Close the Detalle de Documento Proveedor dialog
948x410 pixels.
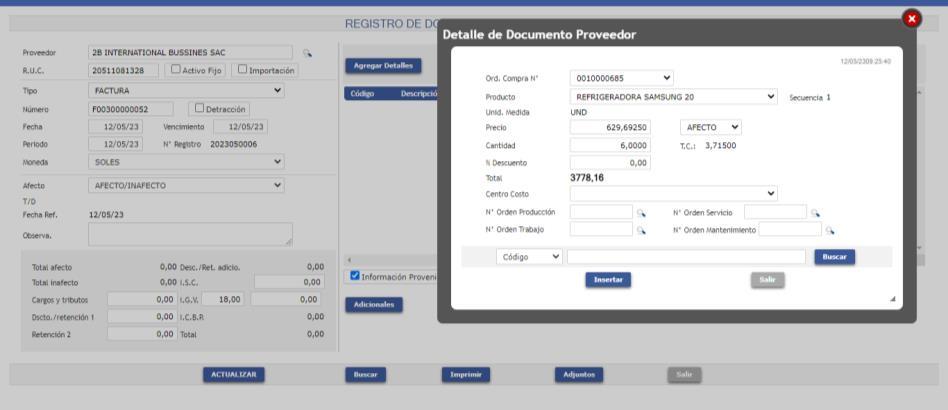tap(912, 19)
